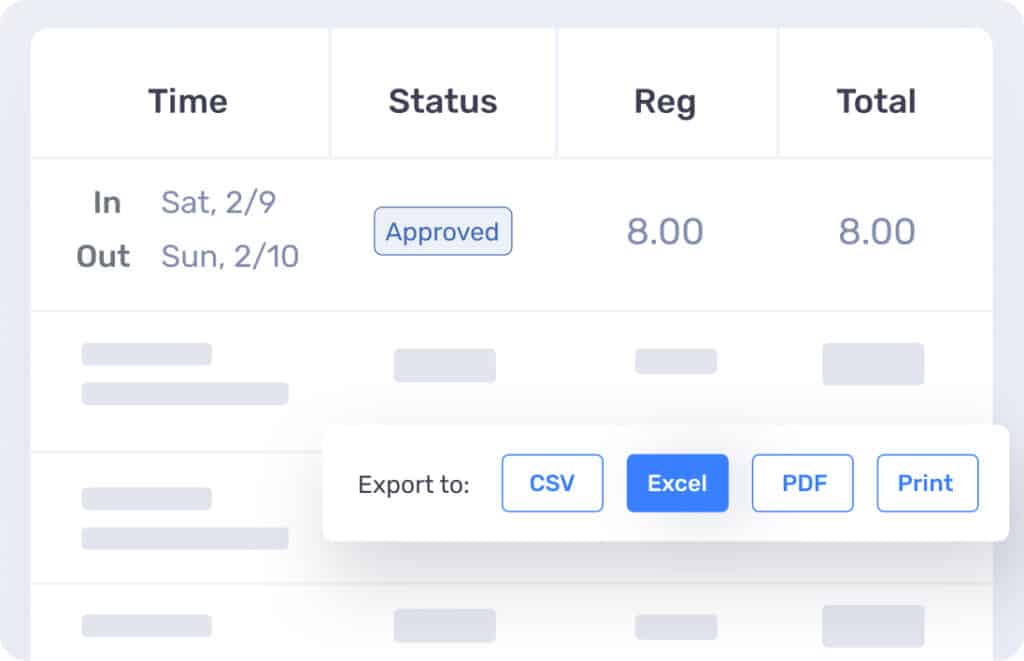Screen dimensions: 1024x661
Task: Export the timesheet as PDF
Action: click(x=803, y=483)
